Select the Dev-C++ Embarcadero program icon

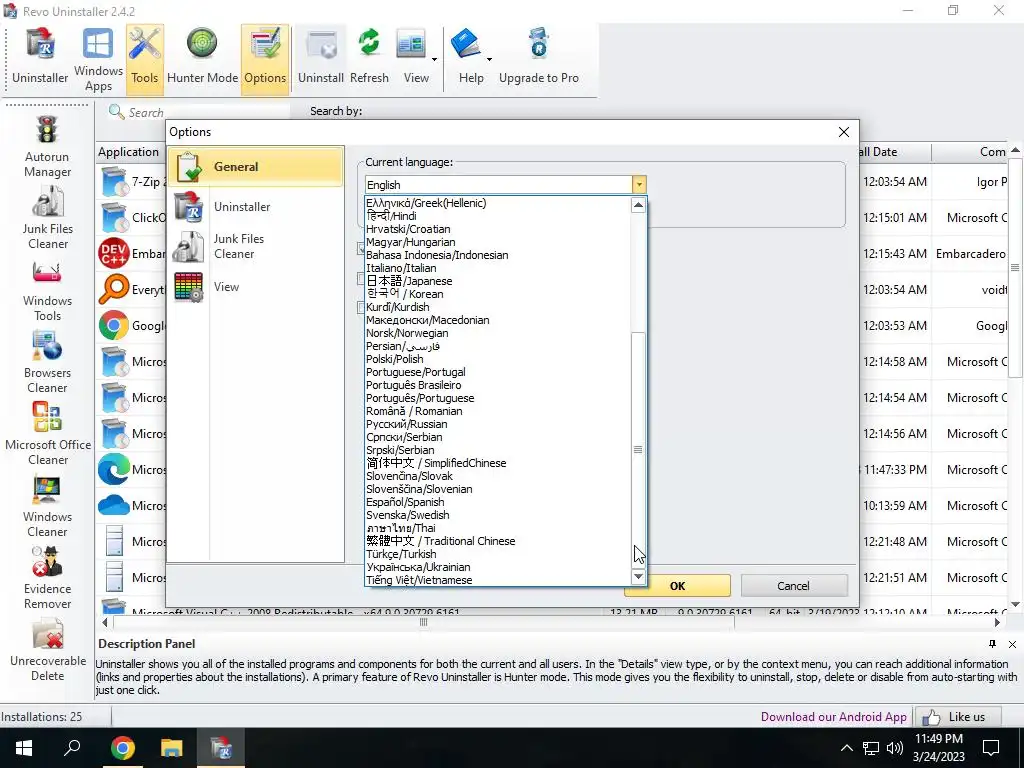(x=114, y=253)
